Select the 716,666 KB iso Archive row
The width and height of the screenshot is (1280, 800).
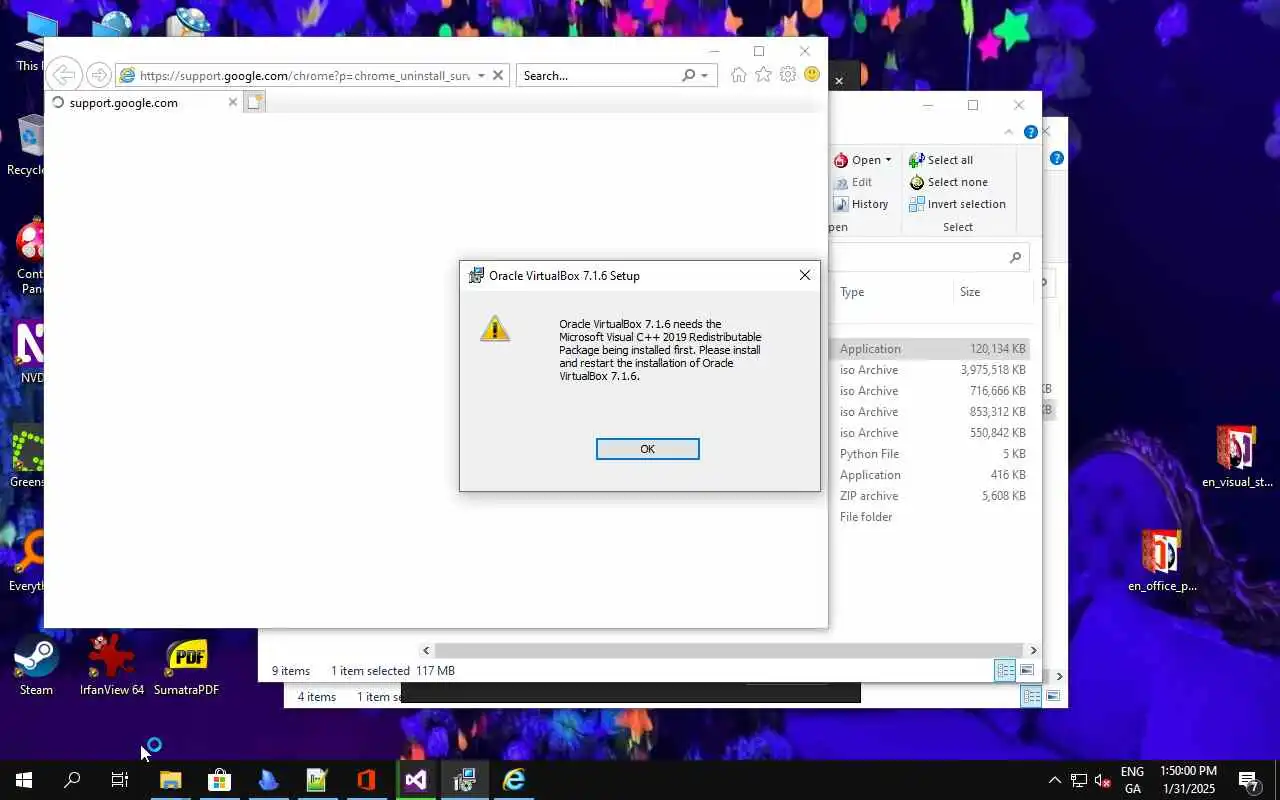point(930,391)
